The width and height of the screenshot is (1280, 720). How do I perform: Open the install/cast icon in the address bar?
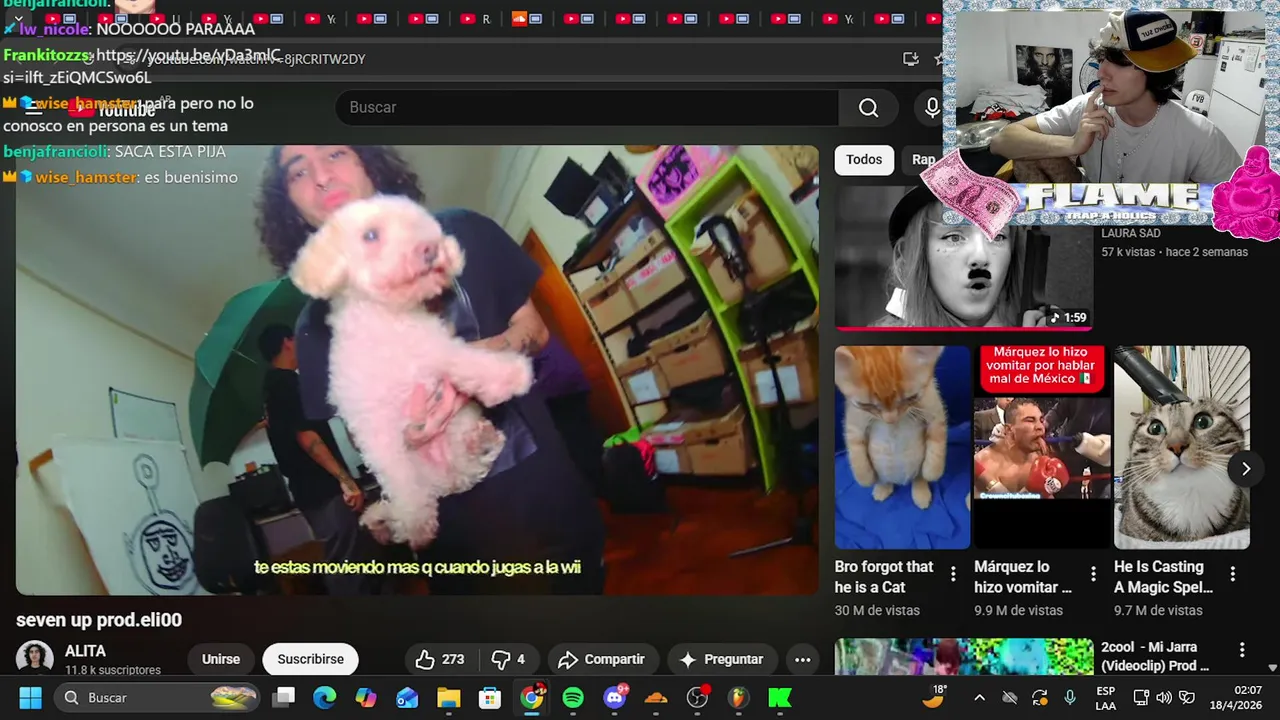910,59
